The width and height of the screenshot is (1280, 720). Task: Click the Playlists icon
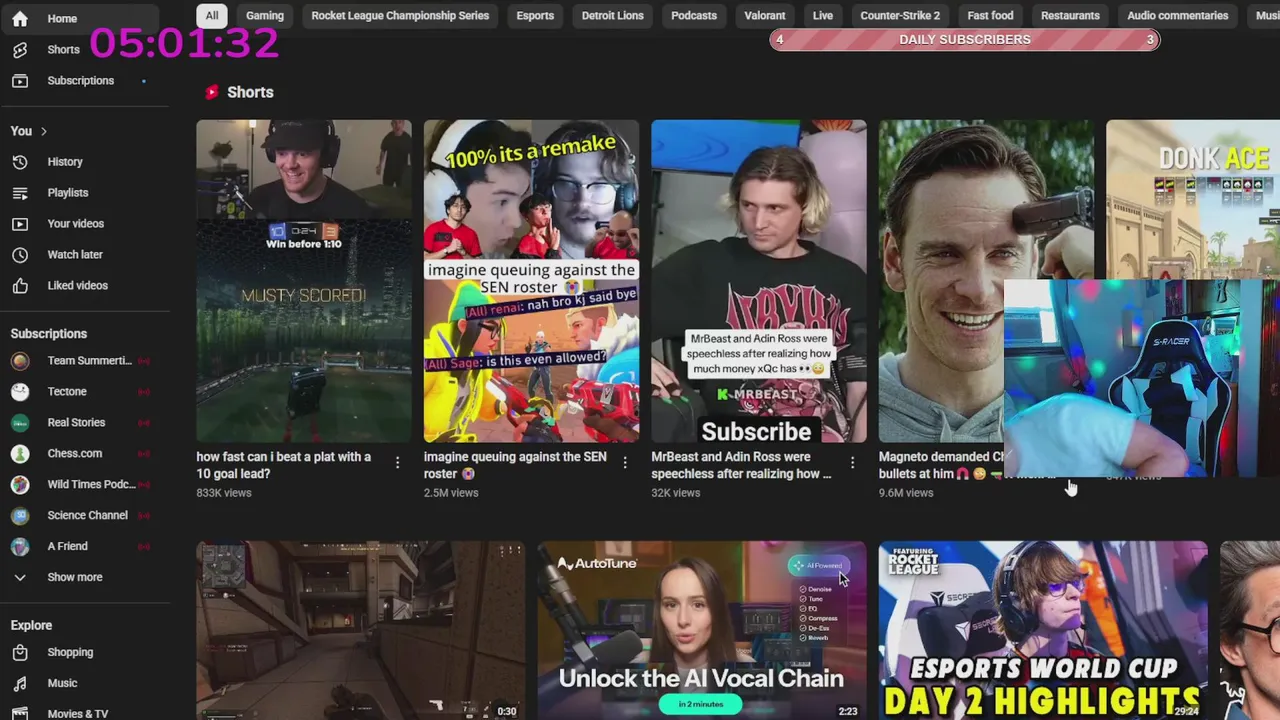[20, 192]
